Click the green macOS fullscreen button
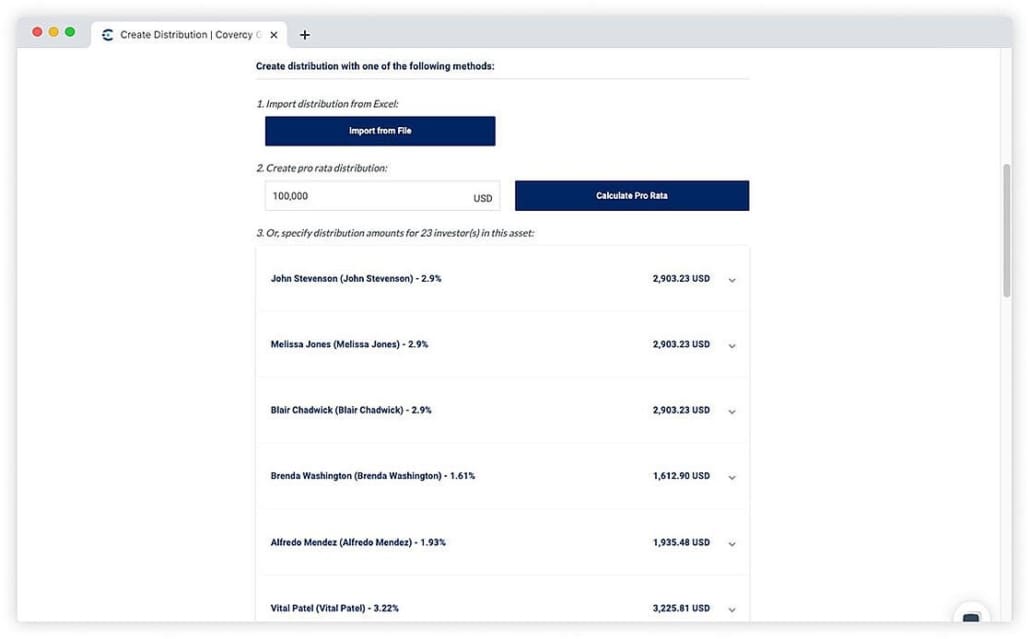 70,32
